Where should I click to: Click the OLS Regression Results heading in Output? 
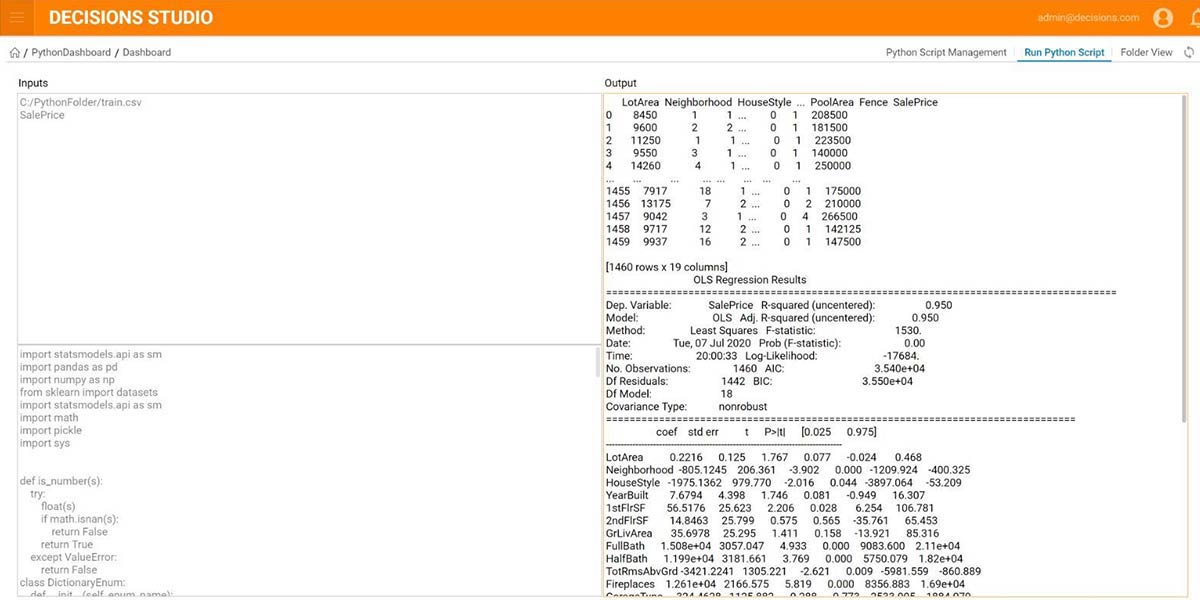click(749, 280)
